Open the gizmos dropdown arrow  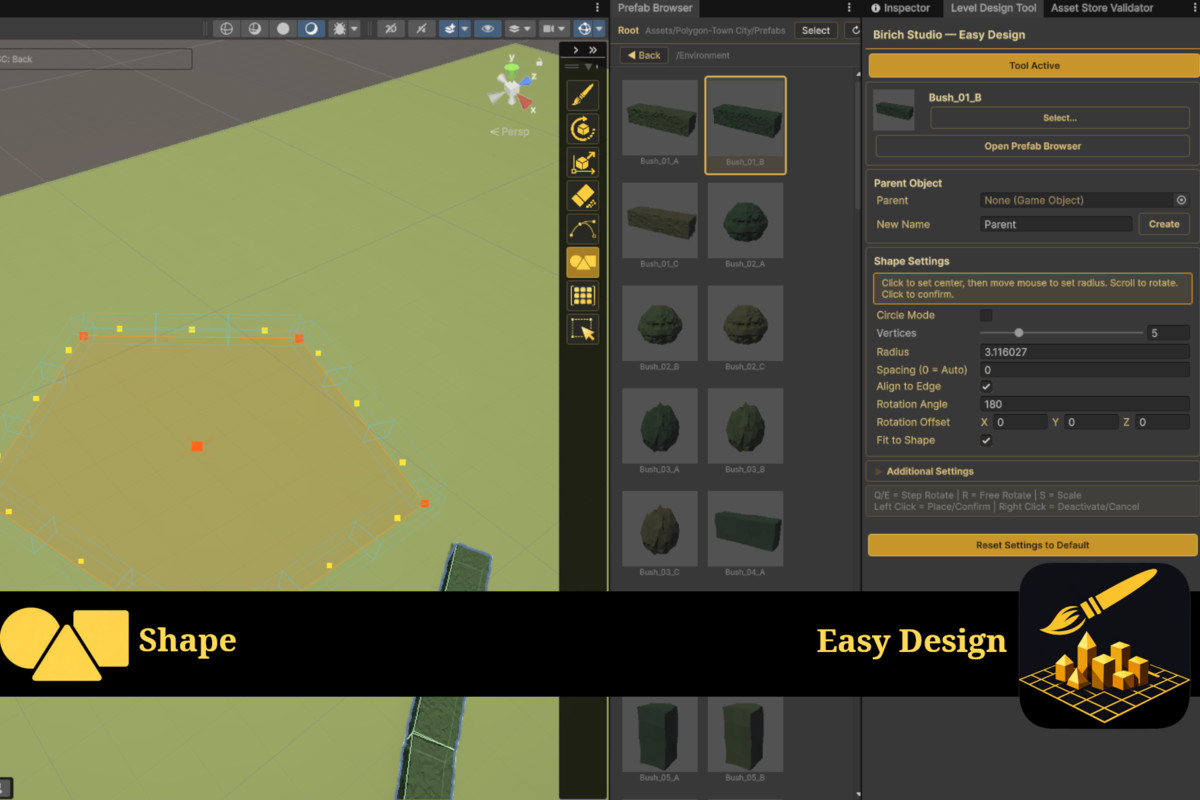[599, 29]
